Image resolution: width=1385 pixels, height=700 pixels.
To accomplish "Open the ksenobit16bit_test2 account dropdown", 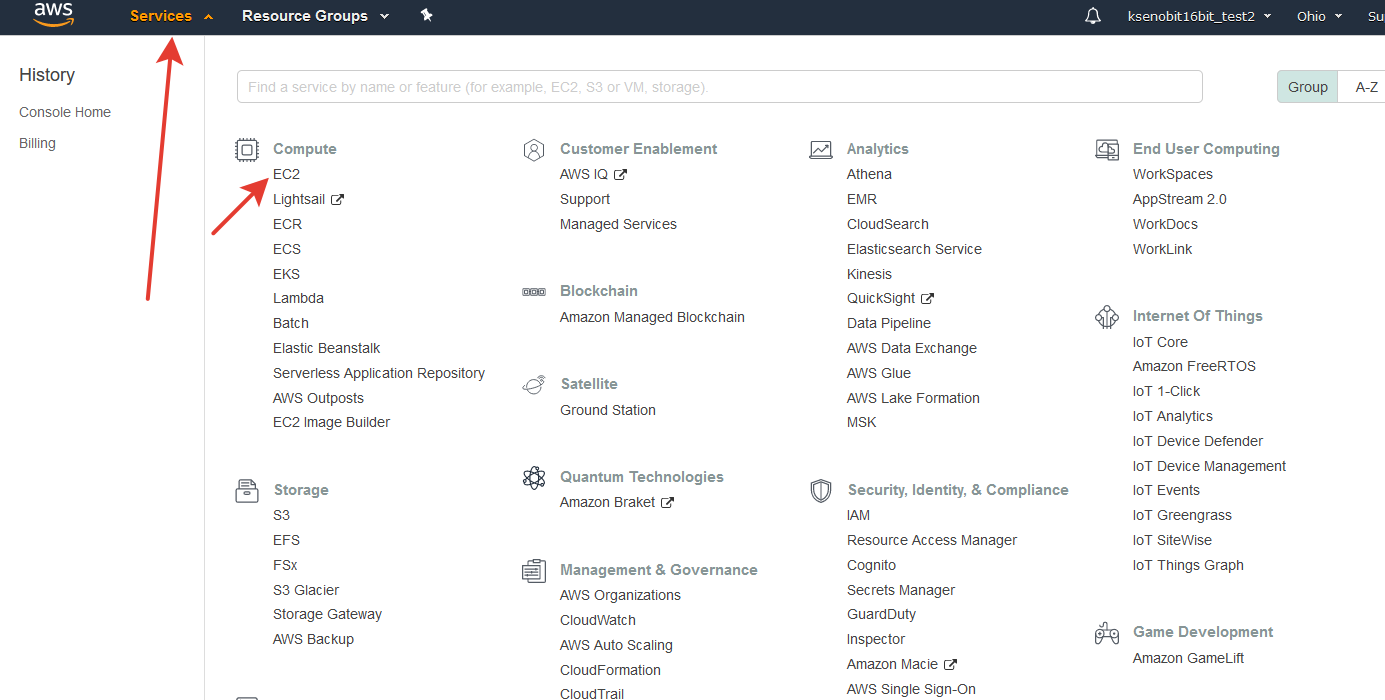I will 1199,16.
